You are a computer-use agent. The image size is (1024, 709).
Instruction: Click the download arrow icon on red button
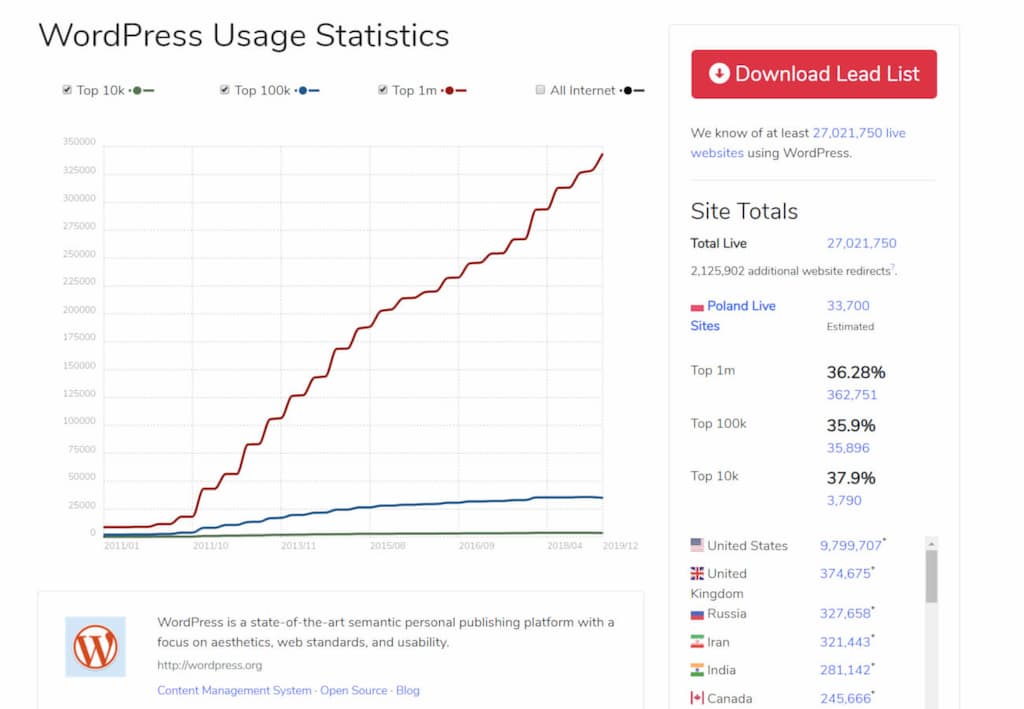tap(719, 74)
